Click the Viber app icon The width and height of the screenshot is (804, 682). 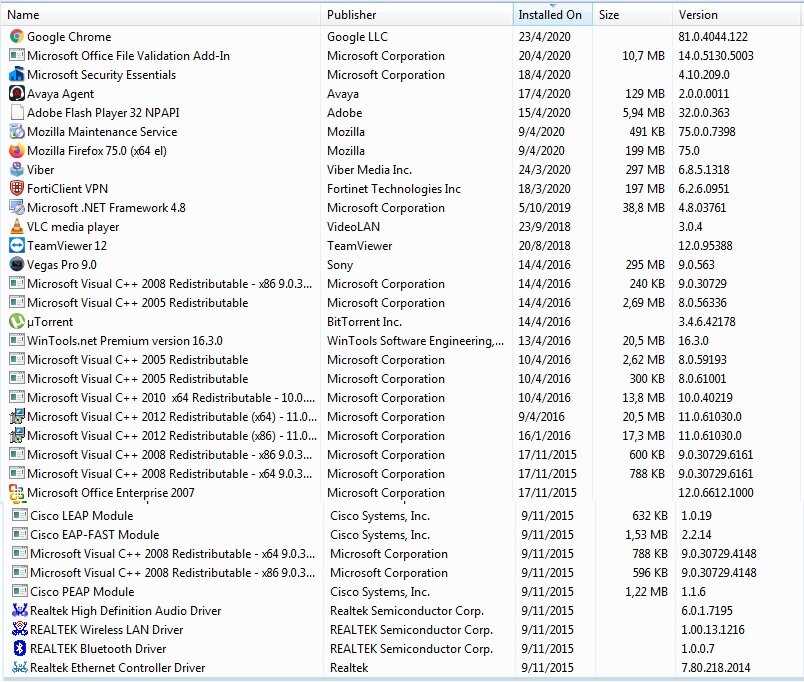tap(17, 169)
